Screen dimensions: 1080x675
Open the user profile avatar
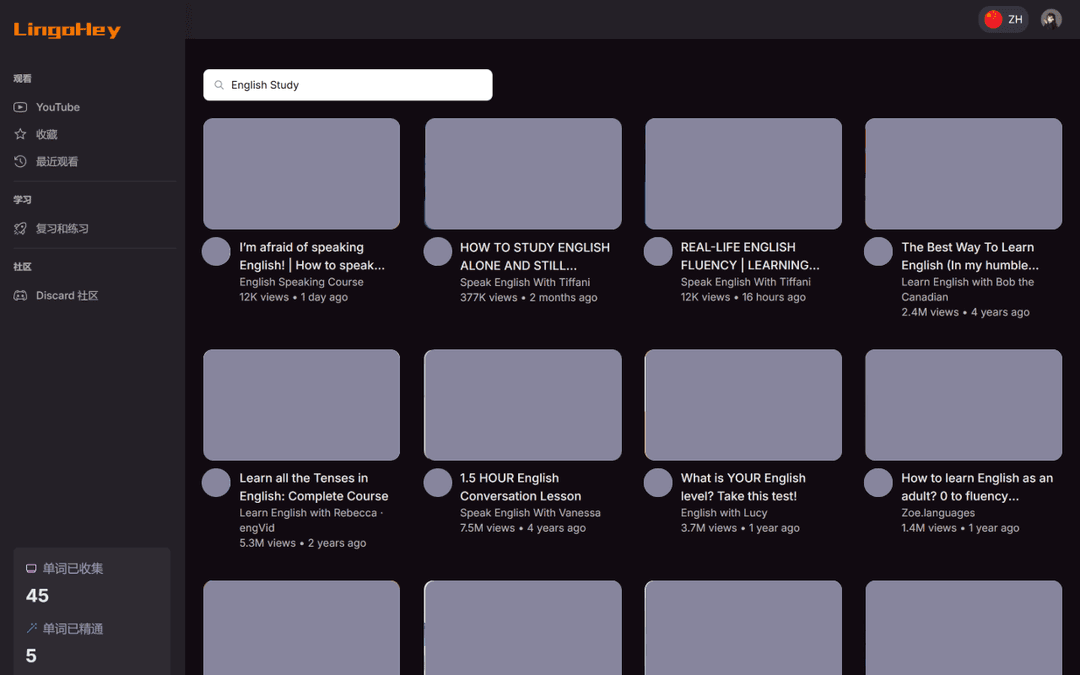(1050, 19)
